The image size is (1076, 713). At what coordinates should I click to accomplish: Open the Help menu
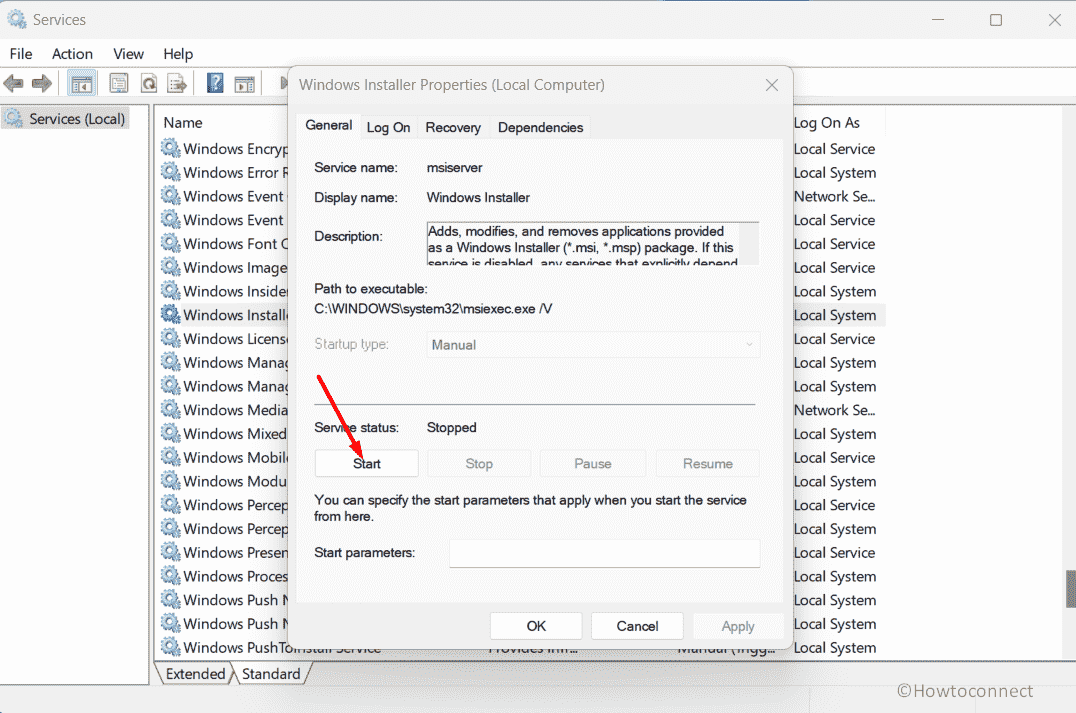pyautogui.click(x=178, y=54)
